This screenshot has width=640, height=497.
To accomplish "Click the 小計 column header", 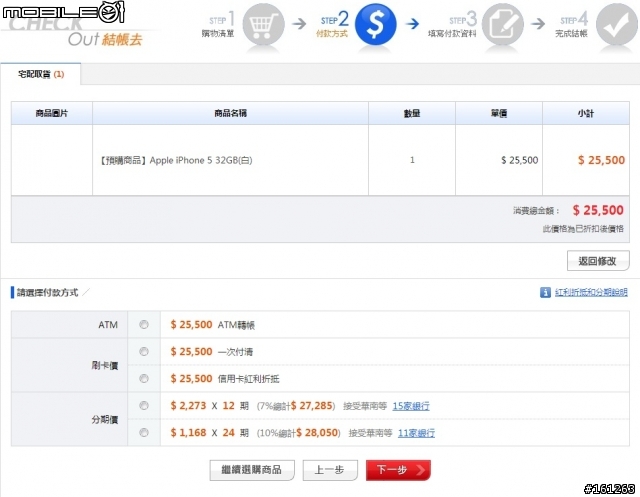I will [x=586, y=113].
